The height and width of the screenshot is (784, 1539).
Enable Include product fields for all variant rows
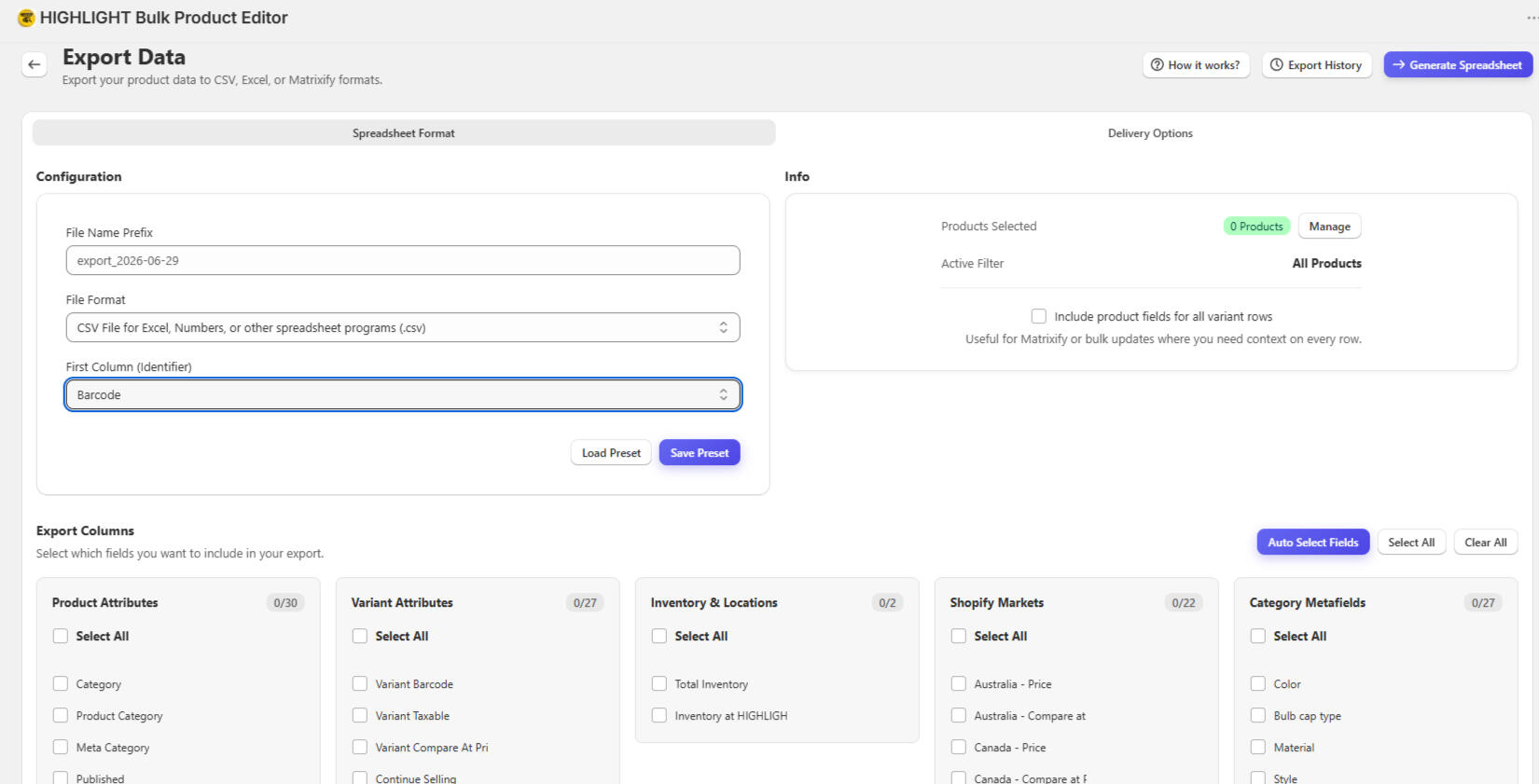click(x=1039, y=316)
